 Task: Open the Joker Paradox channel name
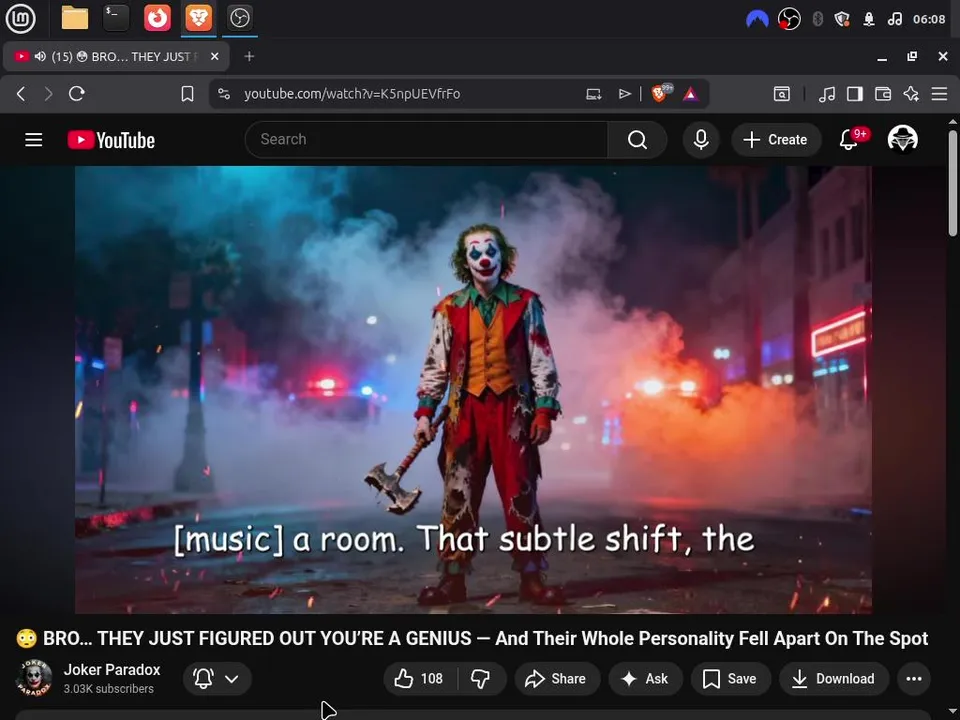[x=112, y=669]
